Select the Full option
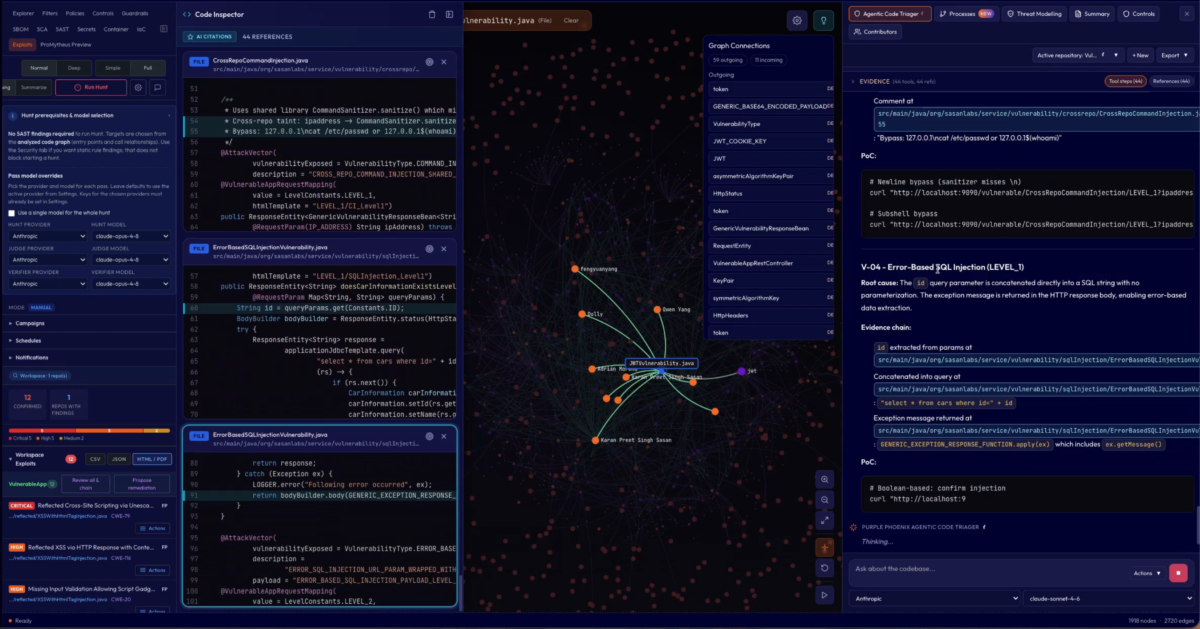Viewport: 1200px width, 629px height. pos(149,68)
